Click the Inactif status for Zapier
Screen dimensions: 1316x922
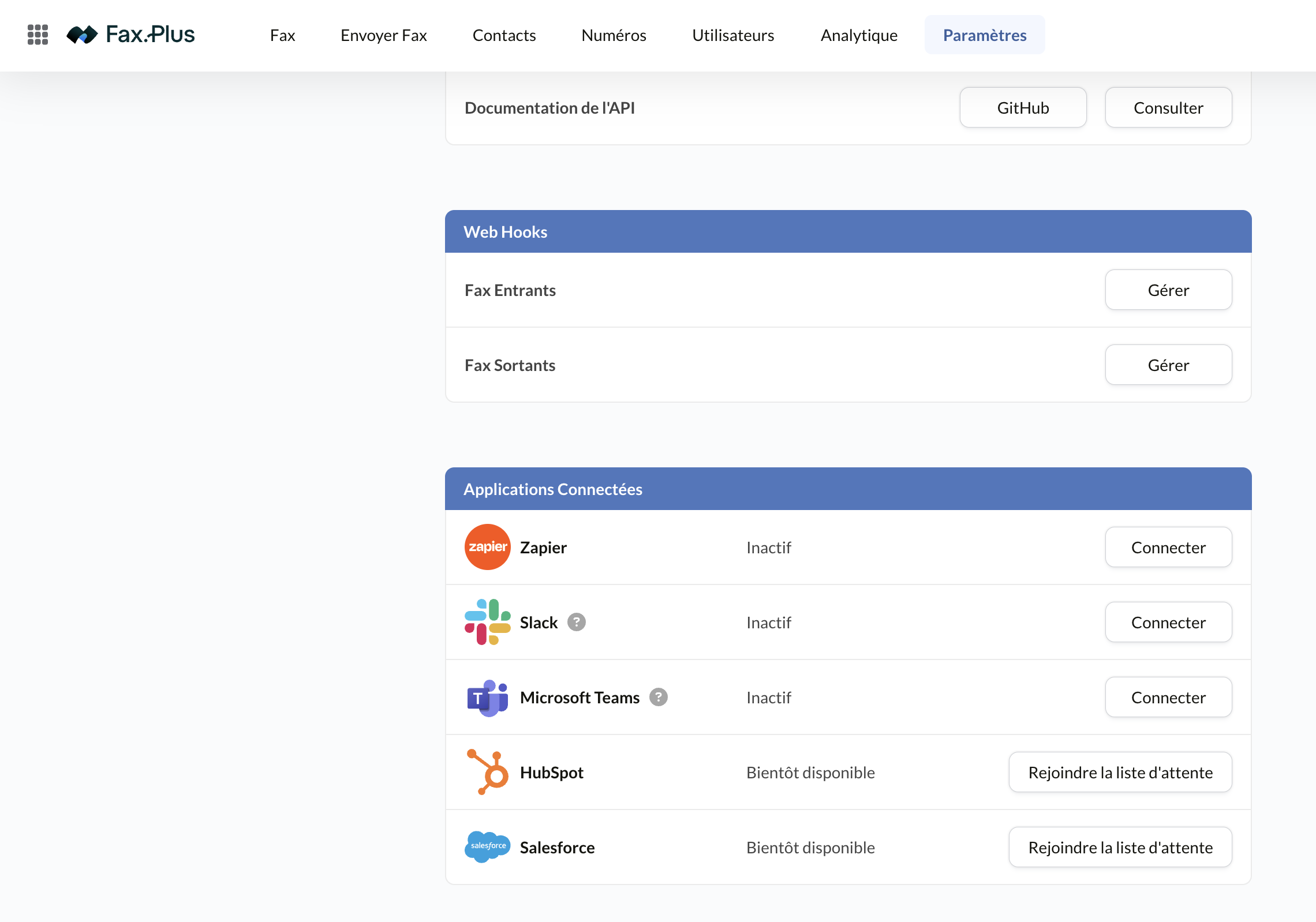(768, 548)
